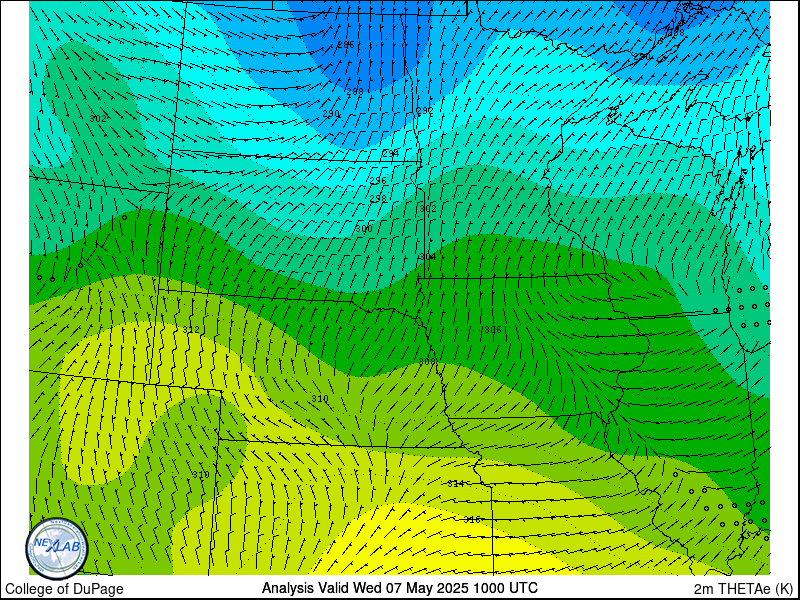Screen dimensions: 800x600
Task: Click the 298 contour label
Action: click(378, 198)
